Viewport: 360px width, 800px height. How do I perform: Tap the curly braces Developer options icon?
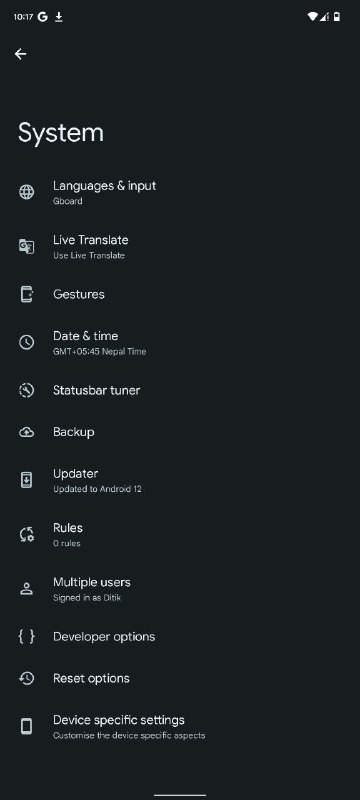click(x=27, y=636)
